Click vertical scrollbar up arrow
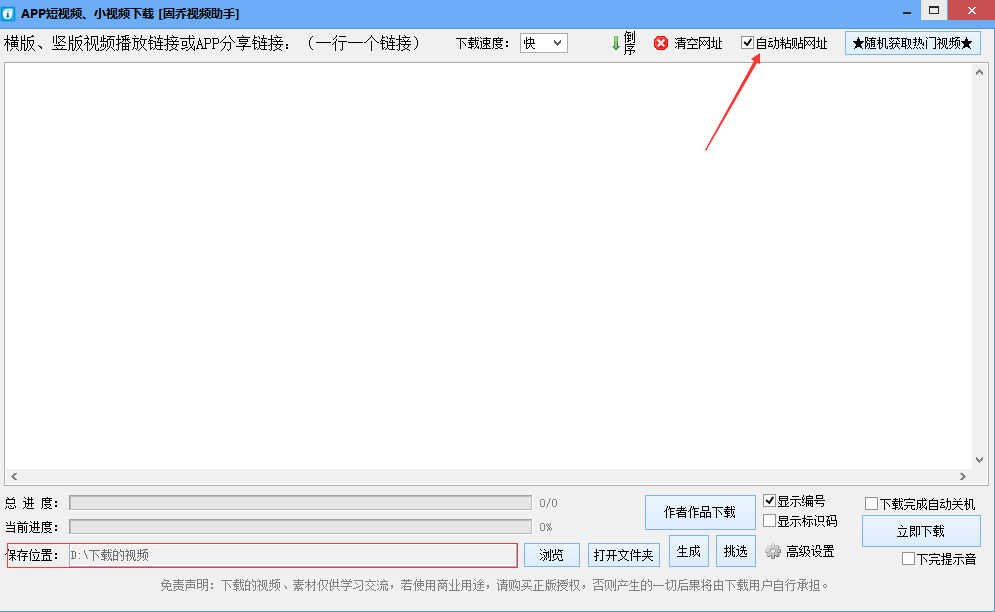The width and height of the screenshot is (995, 612). [979, 72]
